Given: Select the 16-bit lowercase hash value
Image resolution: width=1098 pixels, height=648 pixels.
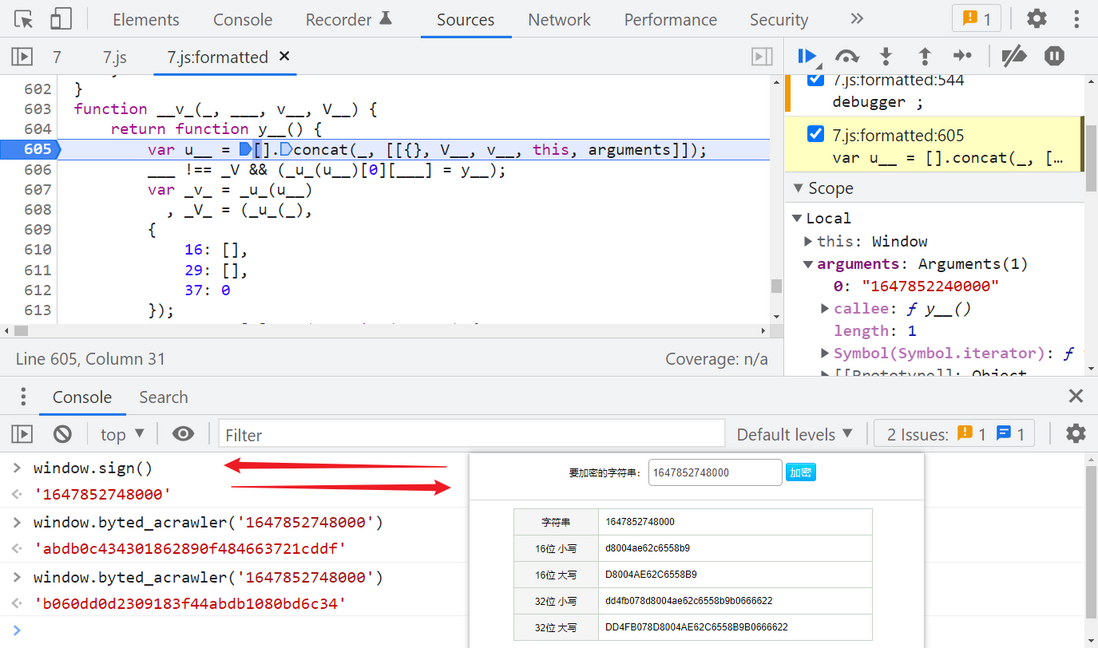Looking at the screenshot, I should pyautogui.click(x=648, y=548).
